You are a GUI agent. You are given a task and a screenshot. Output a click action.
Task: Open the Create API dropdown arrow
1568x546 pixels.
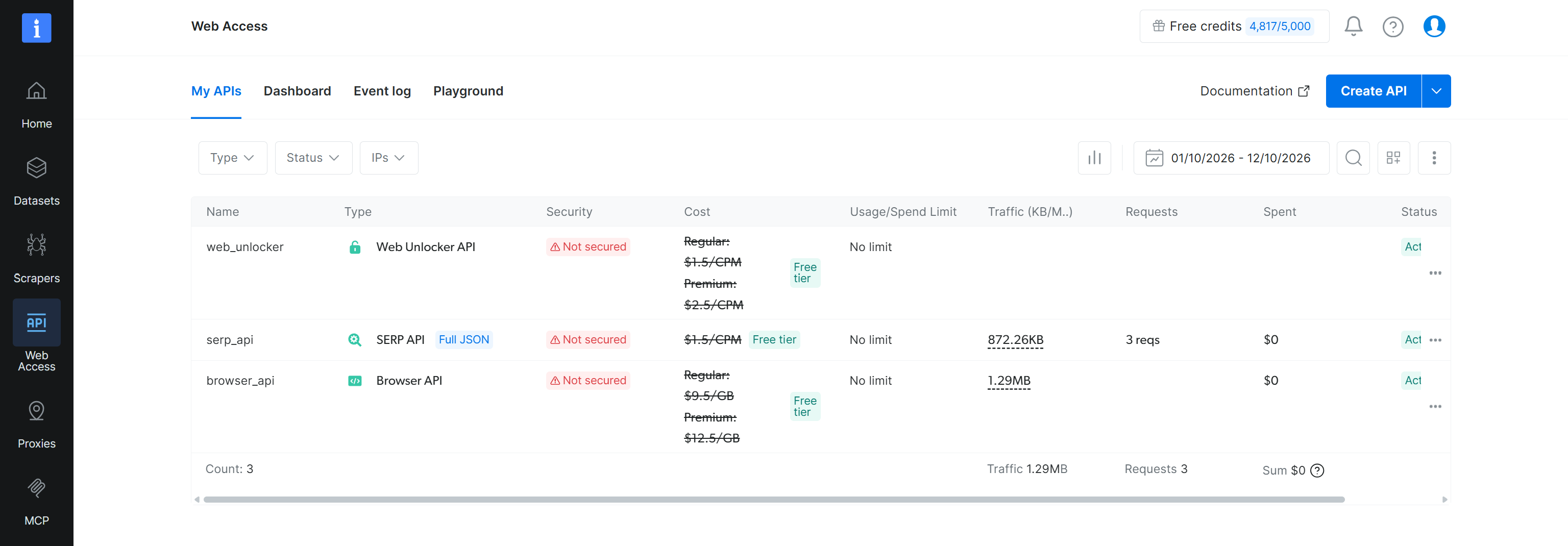pyautogui.click(x=1436, y=91)
